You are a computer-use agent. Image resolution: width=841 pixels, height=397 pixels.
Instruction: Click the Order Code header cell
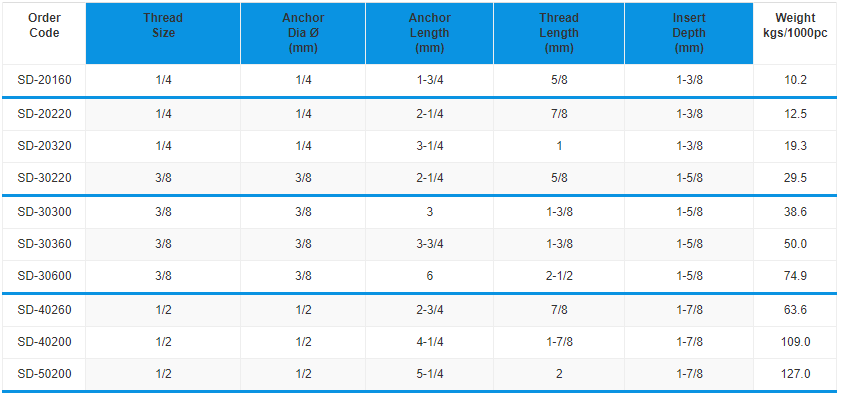pyautogui.click(x=44, y=26)
